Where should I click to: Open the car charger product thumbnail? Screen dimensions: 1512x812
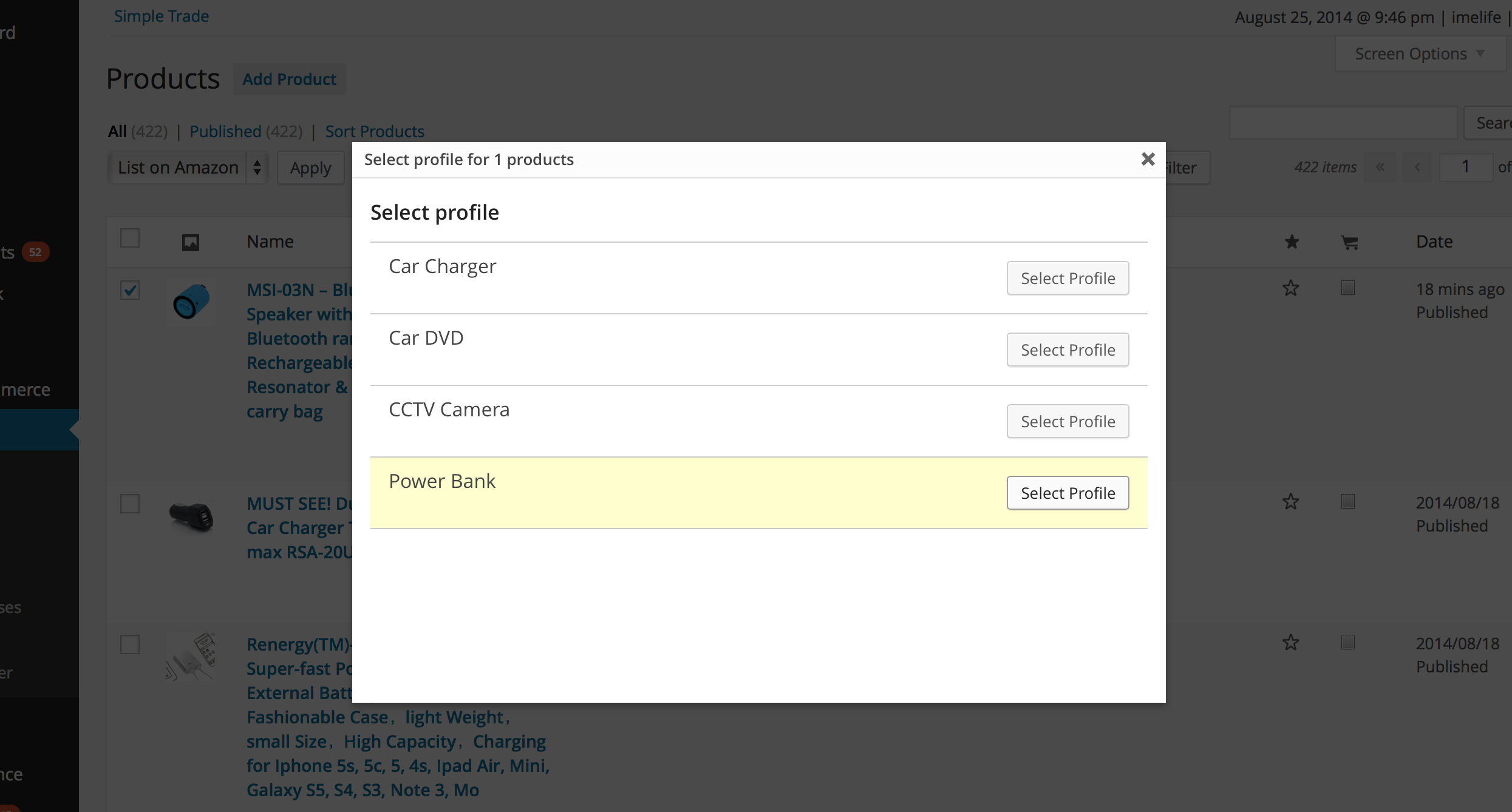[191, 516]
